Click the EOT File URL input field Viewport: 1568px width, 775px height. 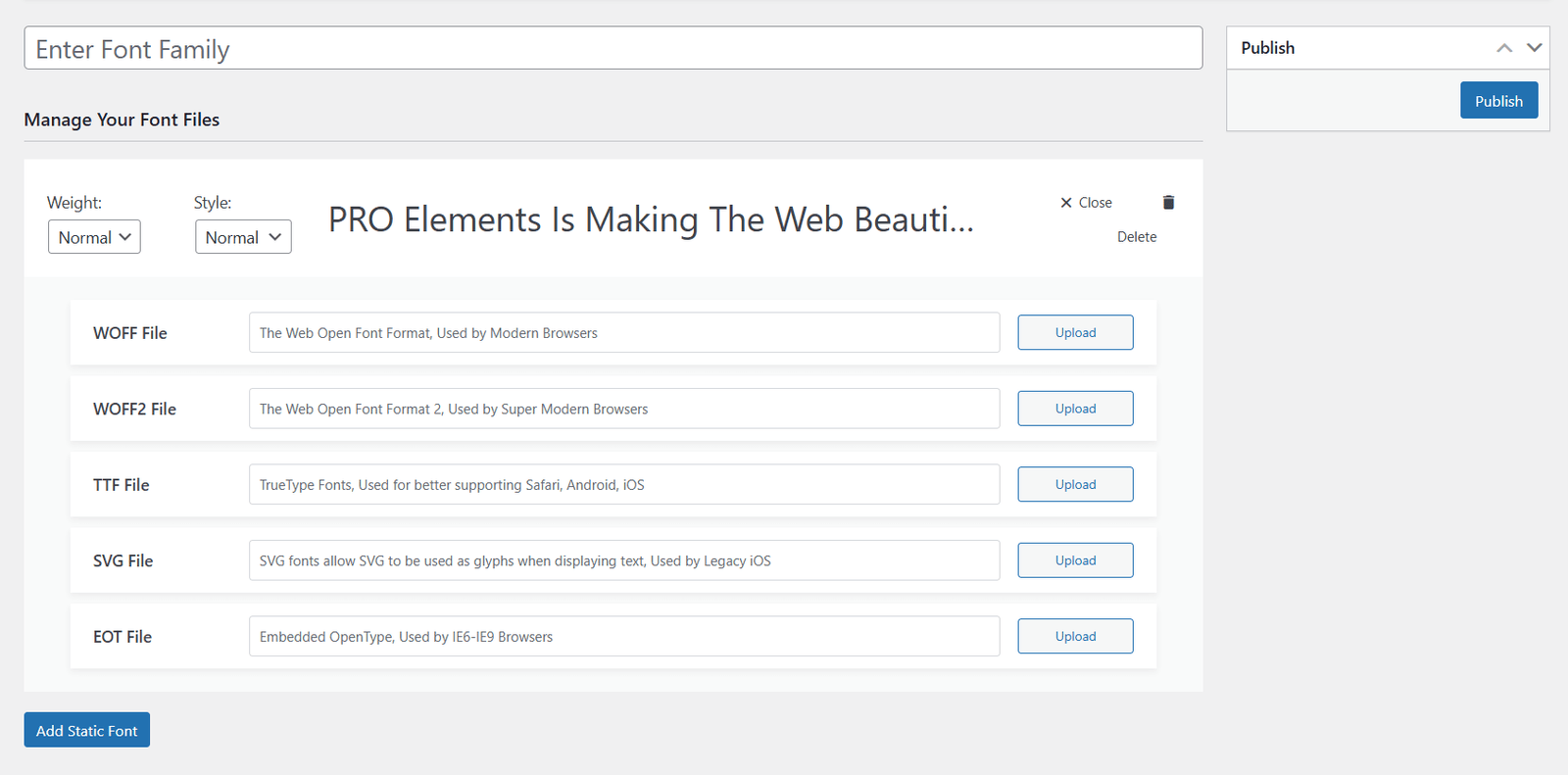point(624,636)
